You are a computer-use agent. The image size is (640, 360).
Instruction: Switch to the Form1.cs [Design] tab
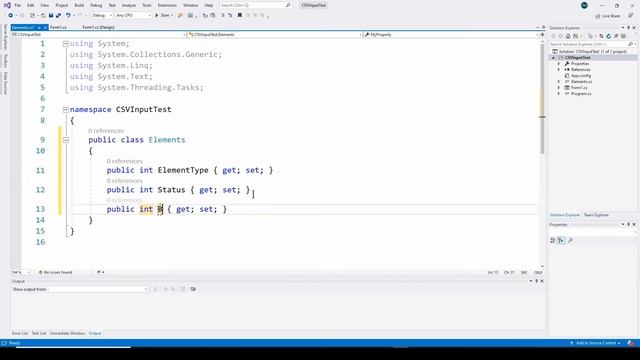pos(98,27)
